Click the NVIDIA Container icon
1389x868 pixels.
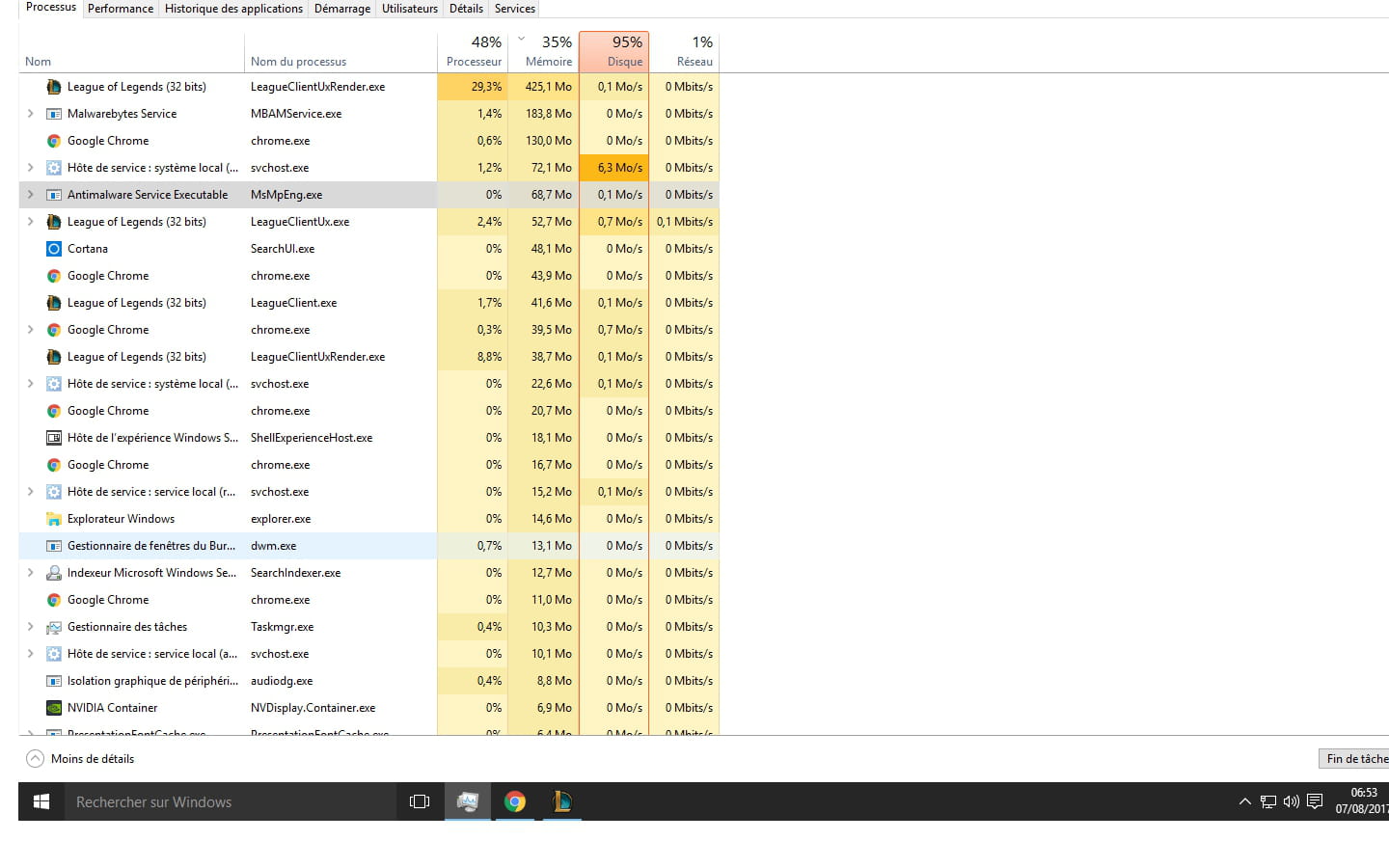pos(54,708)
